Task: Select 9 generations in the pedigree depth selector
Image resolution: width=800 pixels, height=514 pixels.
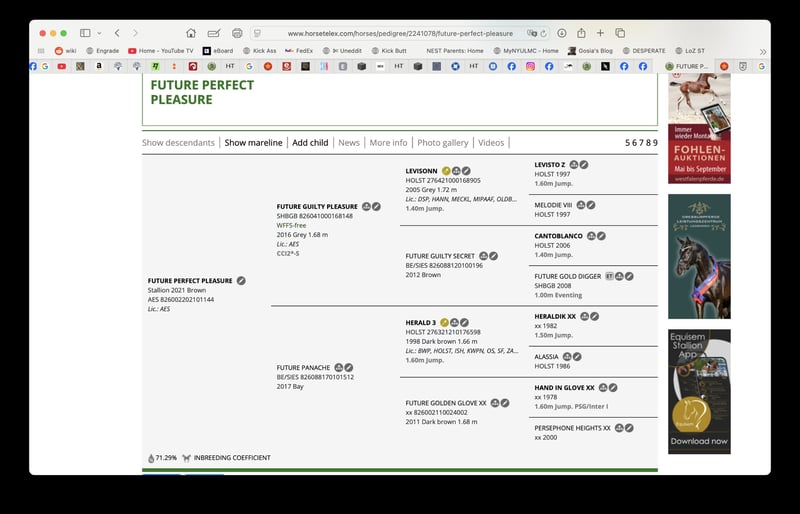Action: [x=654, y=143]
